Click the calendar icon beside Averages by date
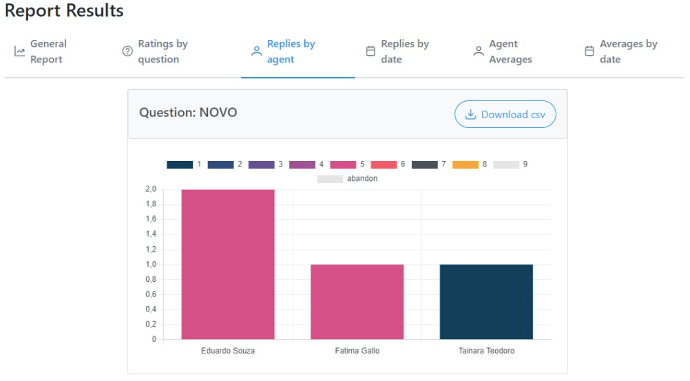Image resolution: width=690 pixels, height=381 pixels. 589,51
